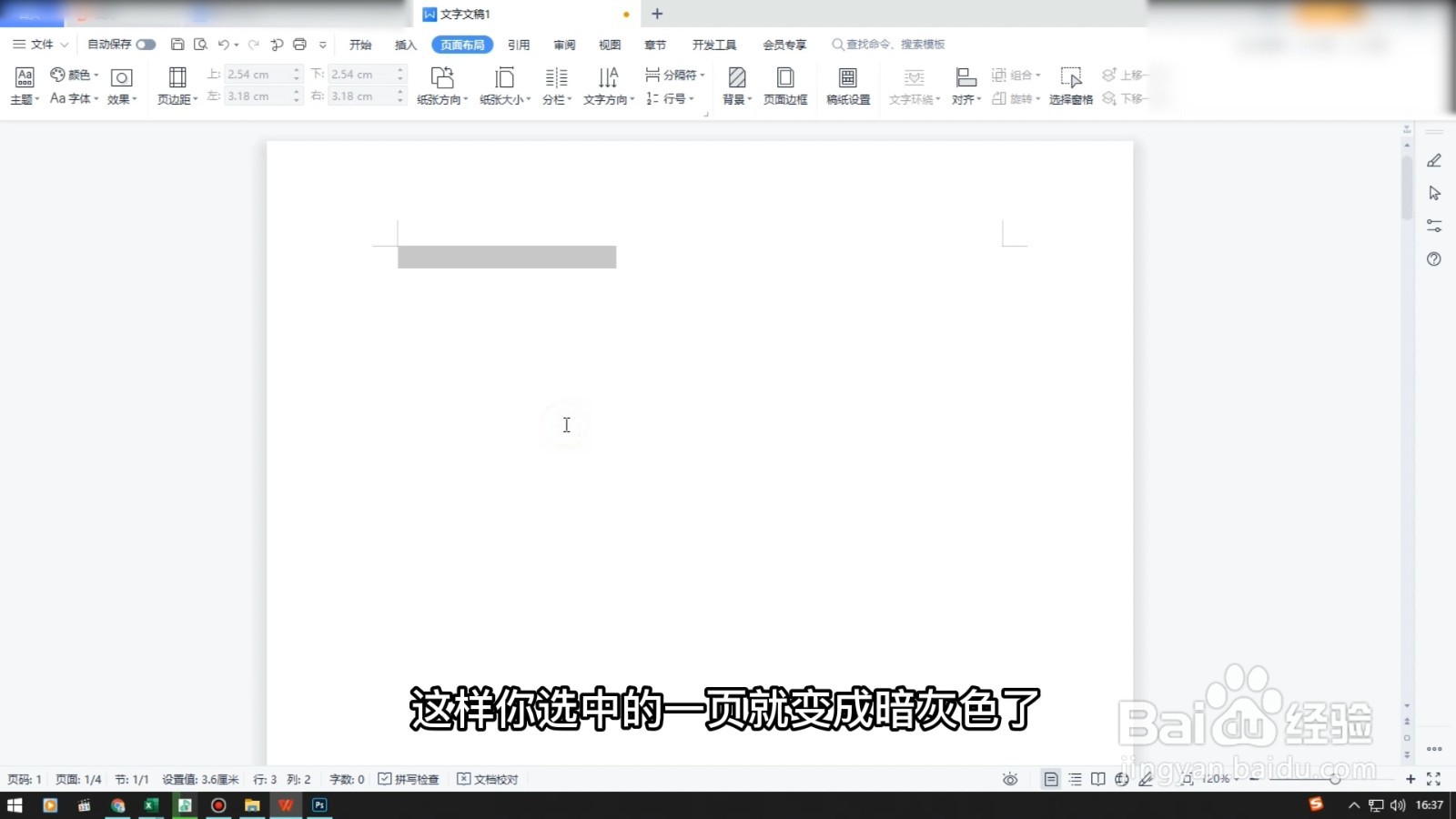Click the 选择窗格 selection pane button

[1071, 86]
